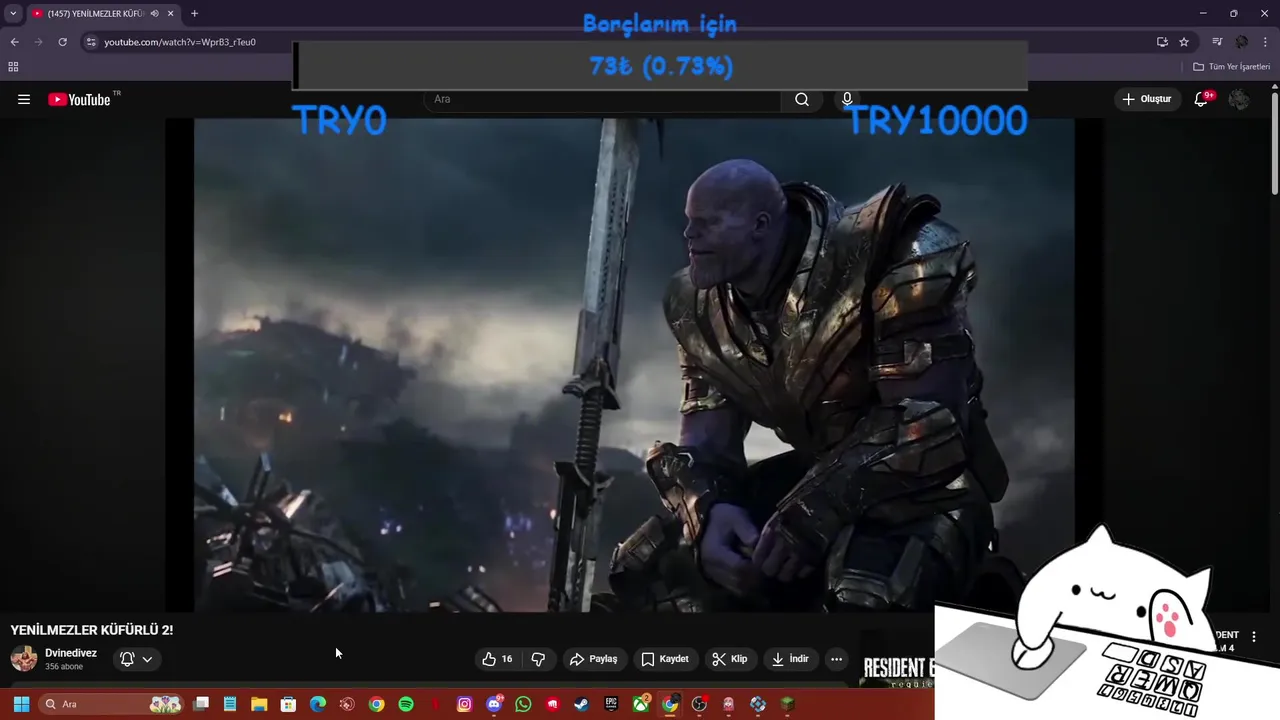
Task: Mute the tab via speaker icon
Action: 154,14
